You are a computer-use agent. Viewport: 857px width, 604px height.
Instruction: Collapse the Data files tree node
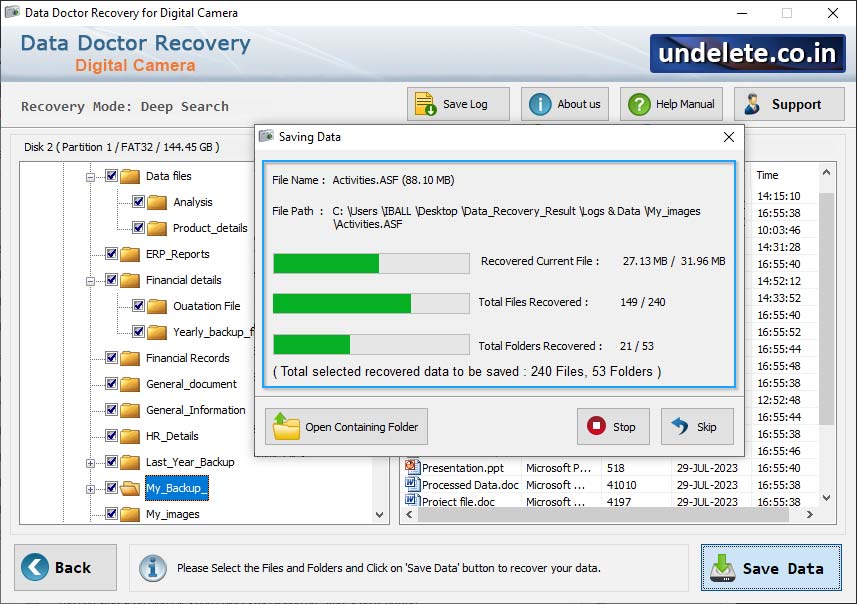click(x=89, y=175)
